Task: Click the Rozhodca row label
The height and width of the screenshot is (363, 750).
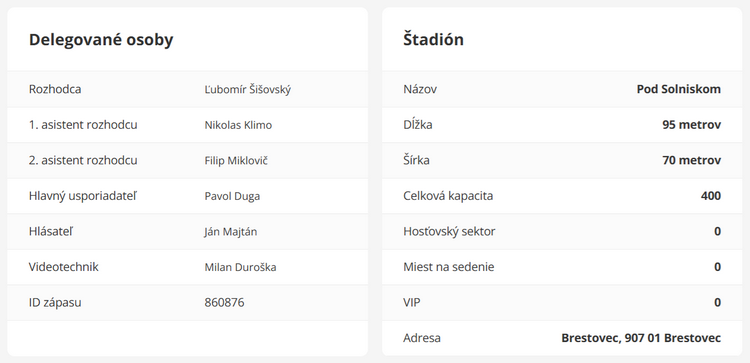Action: point(55,89)
